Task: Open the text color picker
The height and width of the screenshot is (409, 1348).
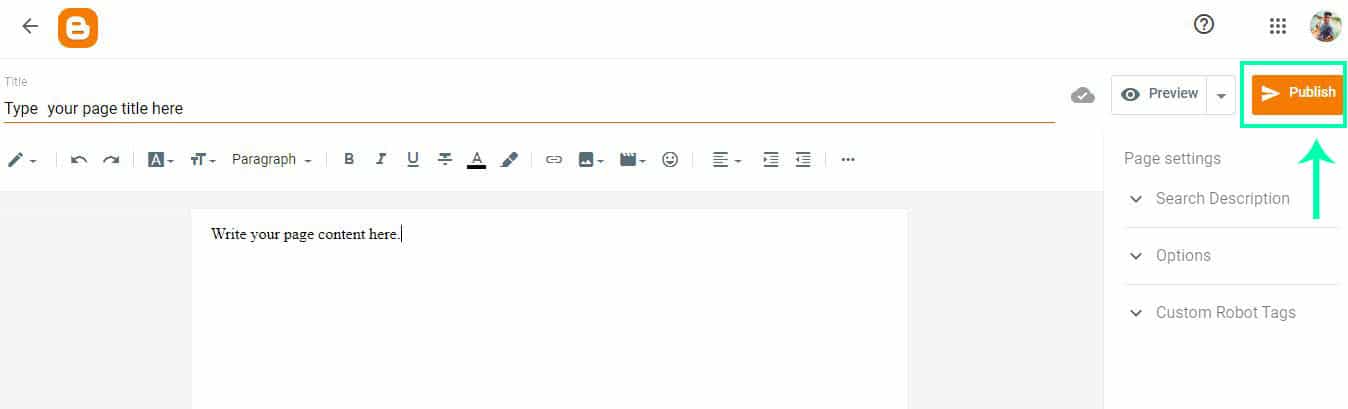Action: [477, 160]
